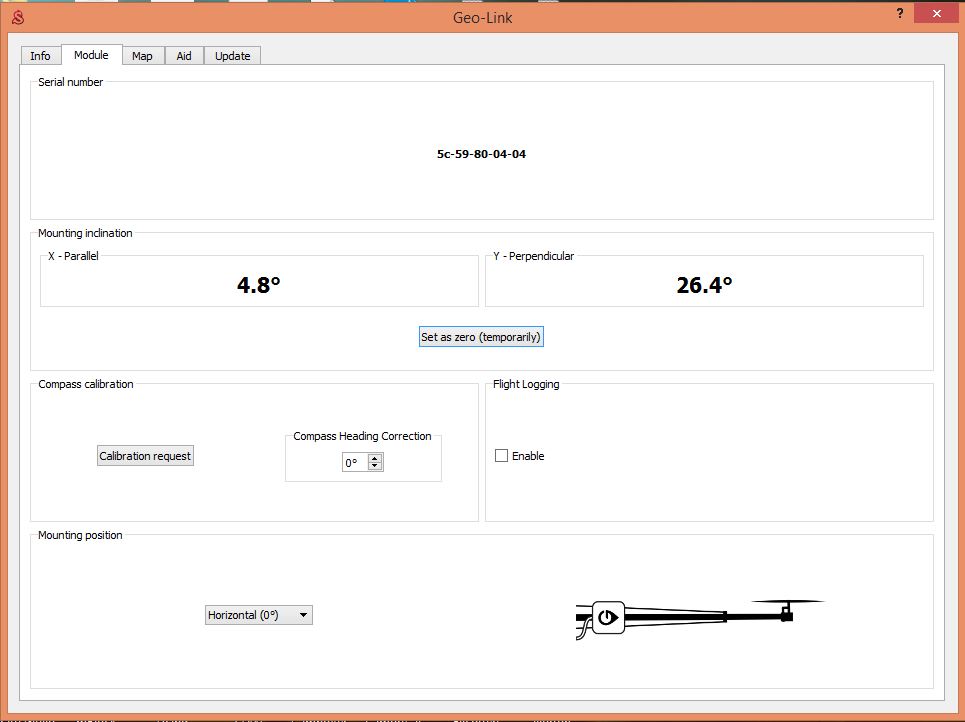Image resolution: width=965 pixels, height=722 pixels.
Task: Open the Map tab
Action: pos(142,56)
